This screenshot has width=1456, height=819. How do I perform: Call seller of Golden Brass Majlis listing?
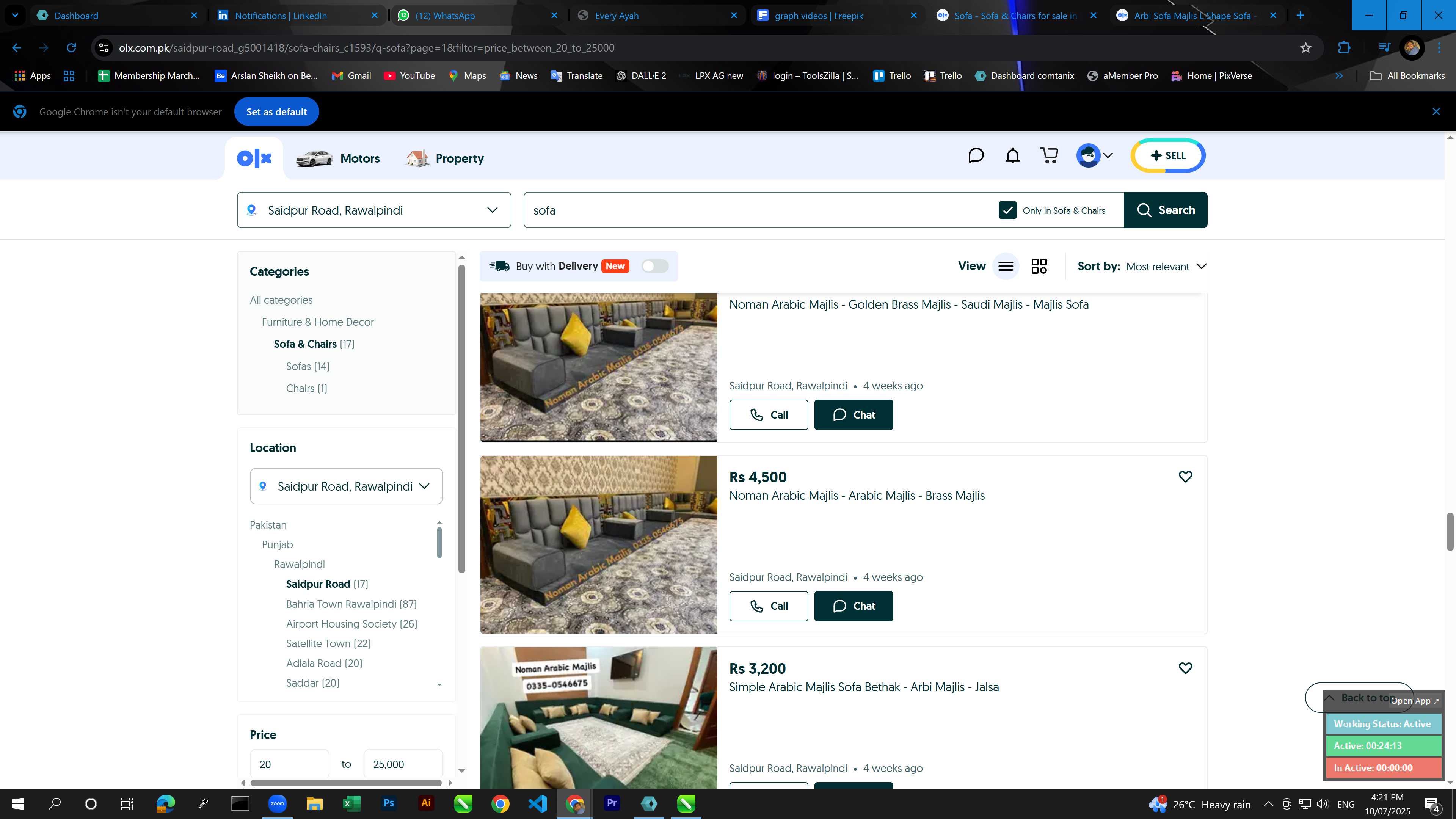(x=769, y=415)
